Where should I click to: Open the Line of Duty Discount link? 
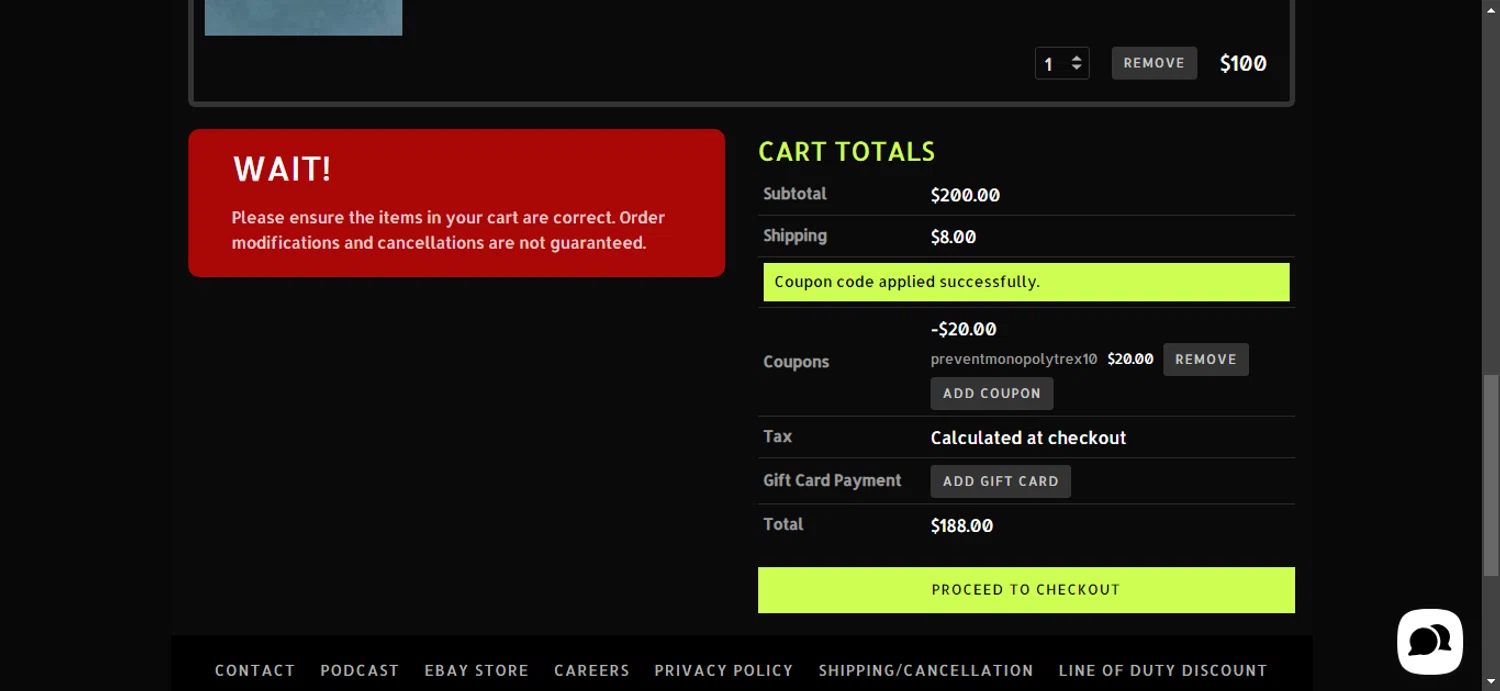1163,670
